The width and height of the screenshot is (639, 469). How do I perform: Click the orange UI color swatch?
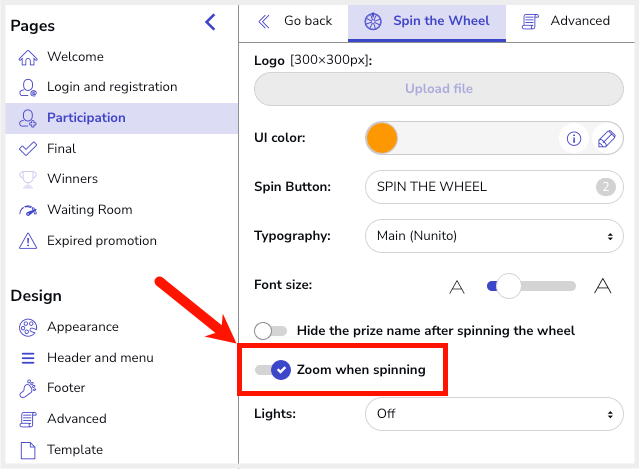(382, 138)
